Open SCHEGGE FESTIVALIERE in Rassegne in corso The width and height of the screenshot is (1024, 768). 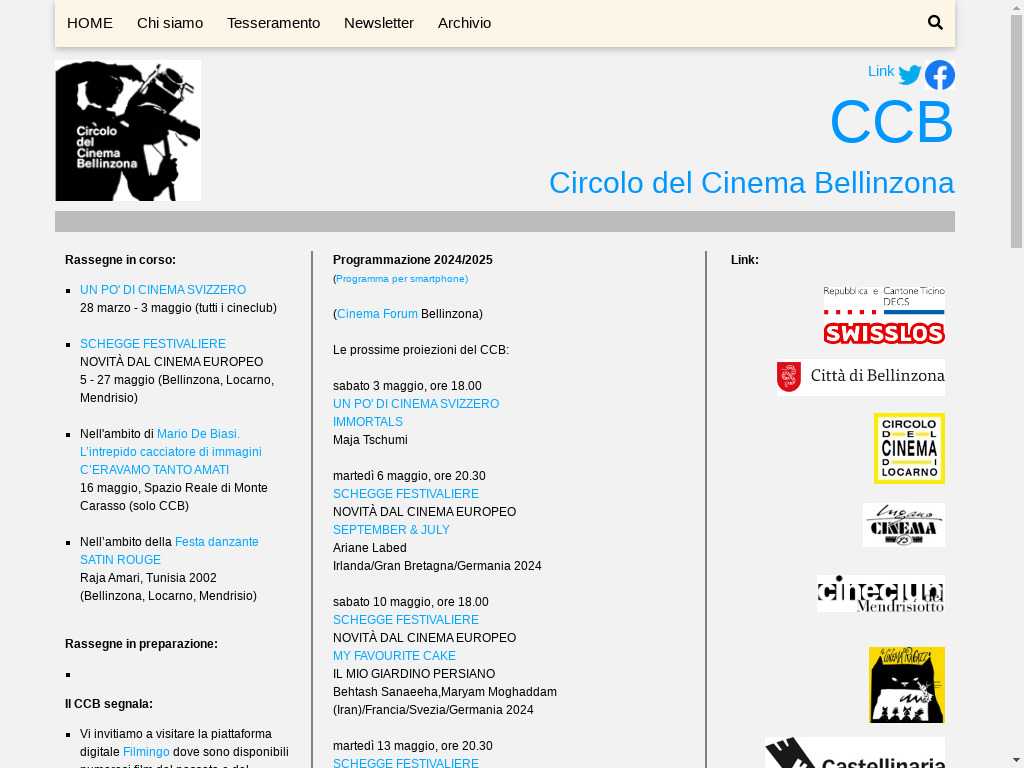point(153,344)
